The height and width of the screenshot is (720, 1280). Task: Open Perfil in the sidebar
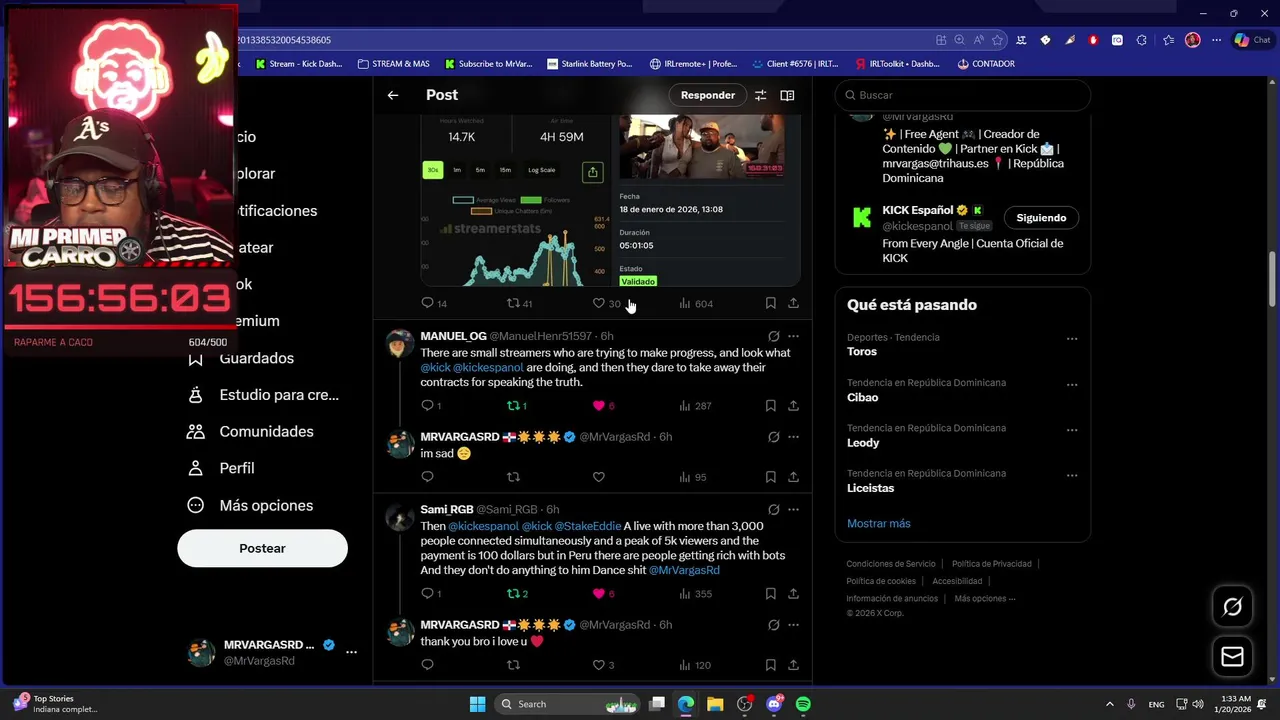[221, 468]
